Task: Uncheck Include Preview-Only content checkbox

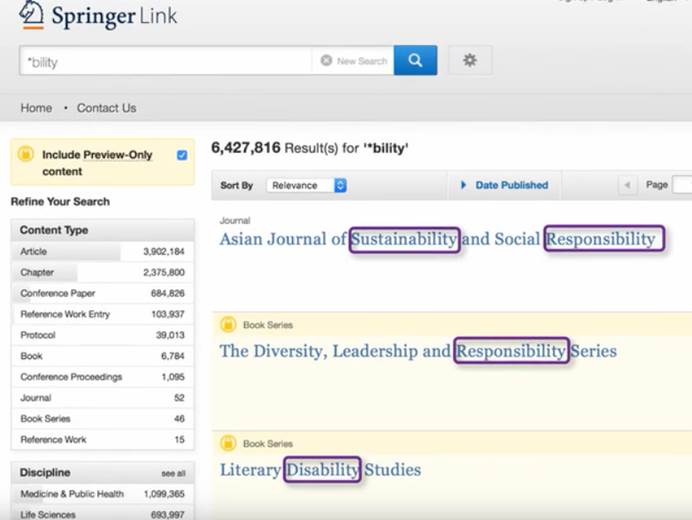Action: coord(182,155)
